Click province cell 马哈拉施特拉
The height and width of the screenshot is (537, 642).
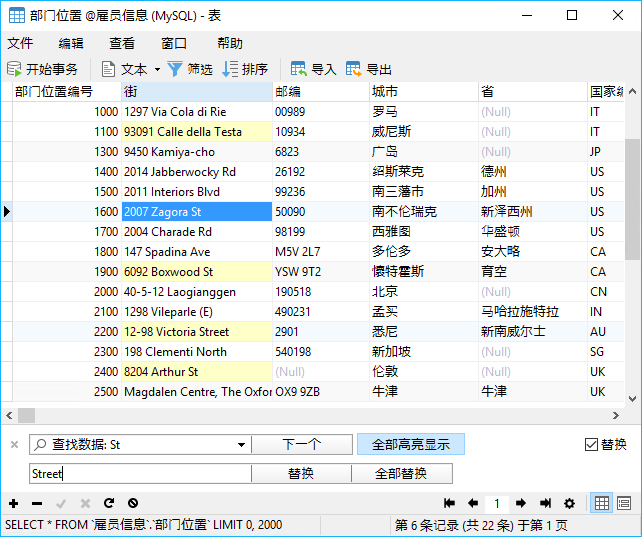533,311
